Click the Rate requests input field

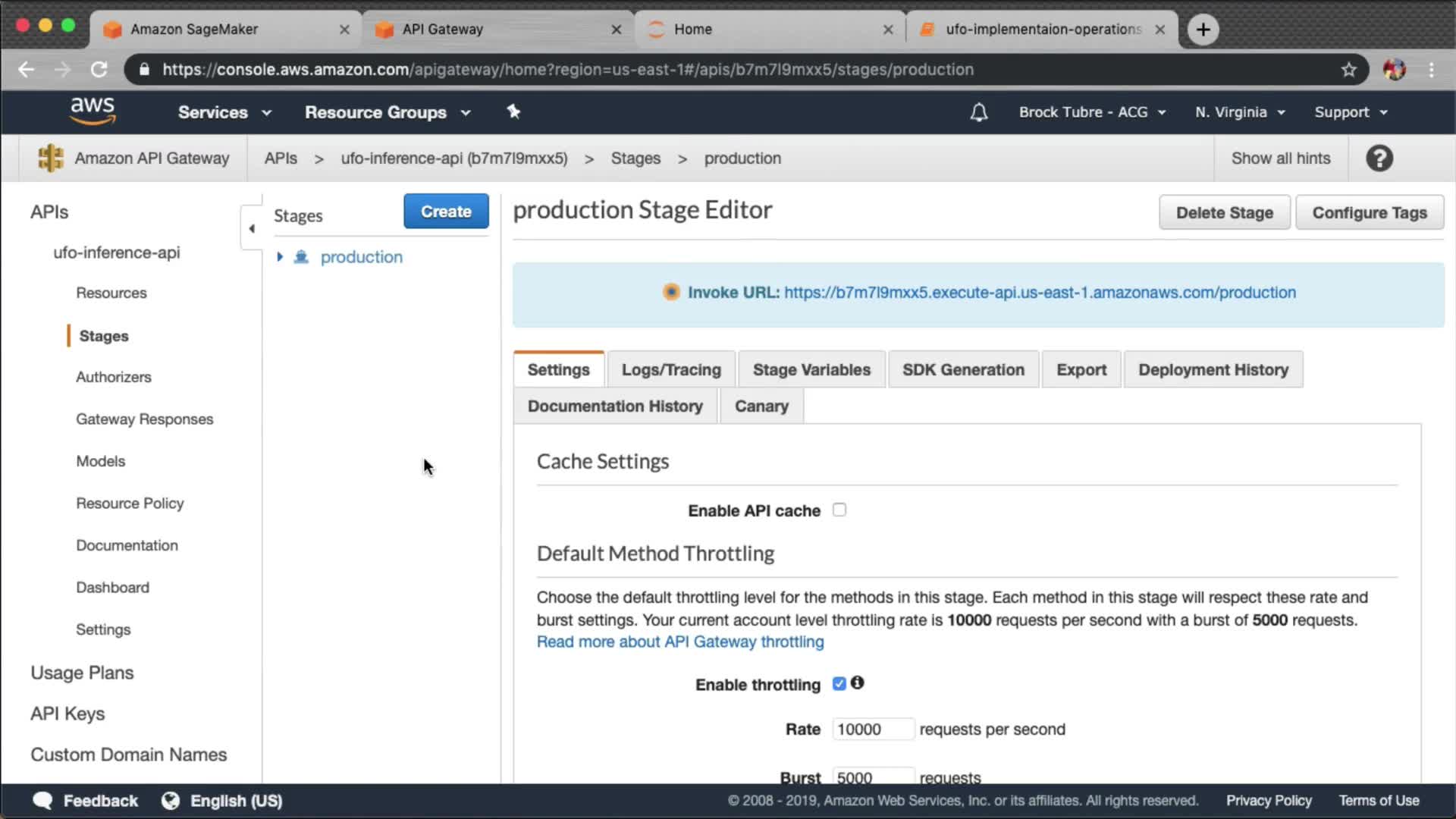tap(872, 729)
